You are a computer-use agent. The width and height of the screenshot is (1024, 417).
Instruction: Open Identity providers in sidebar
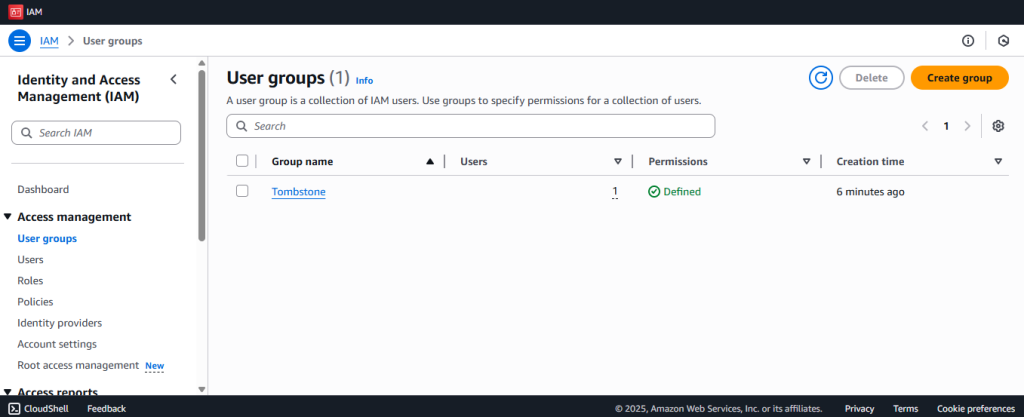click(59, 323)
